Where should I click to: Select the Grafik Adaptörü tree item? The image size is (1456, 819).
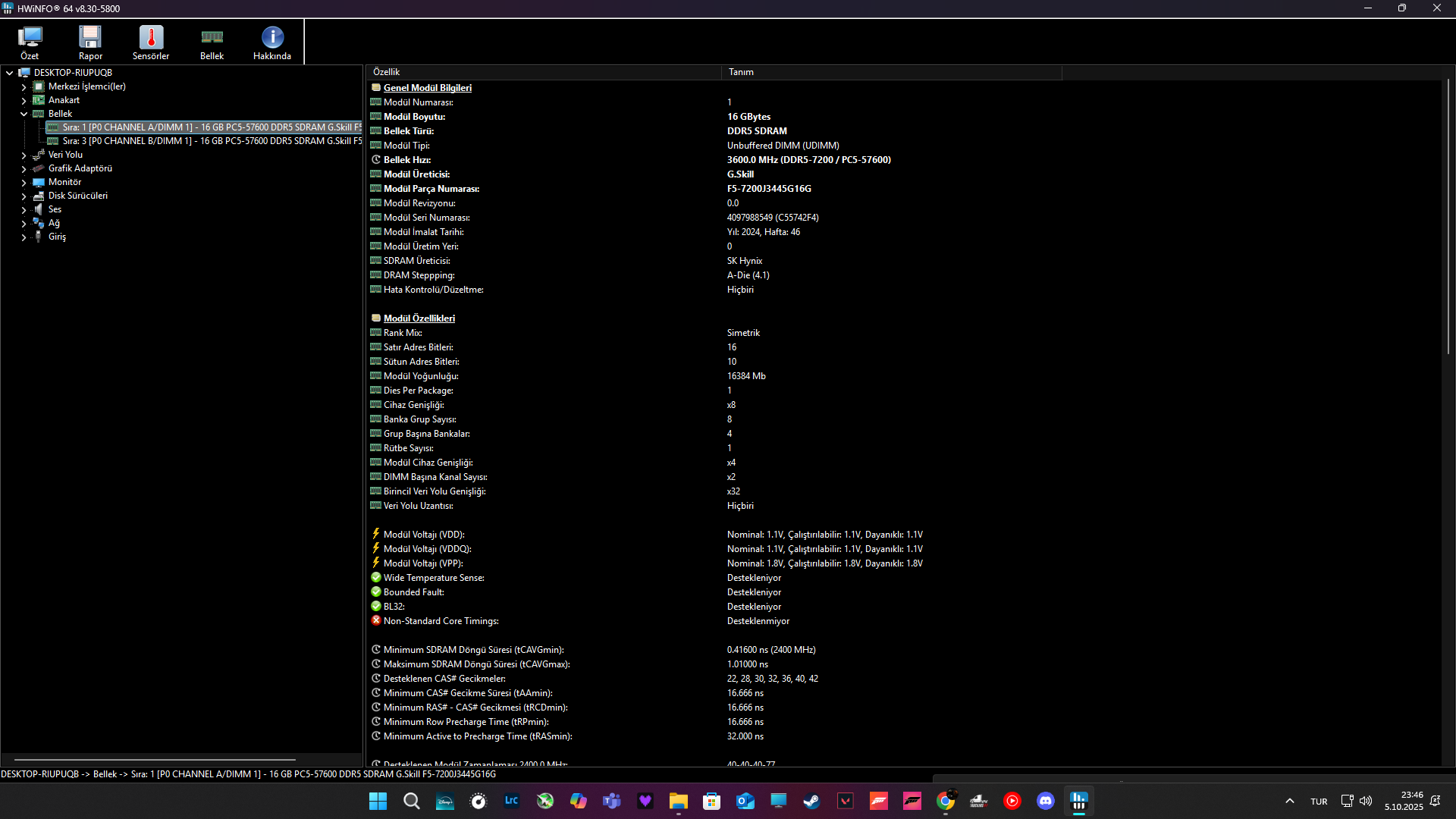[x=80, y=168]
